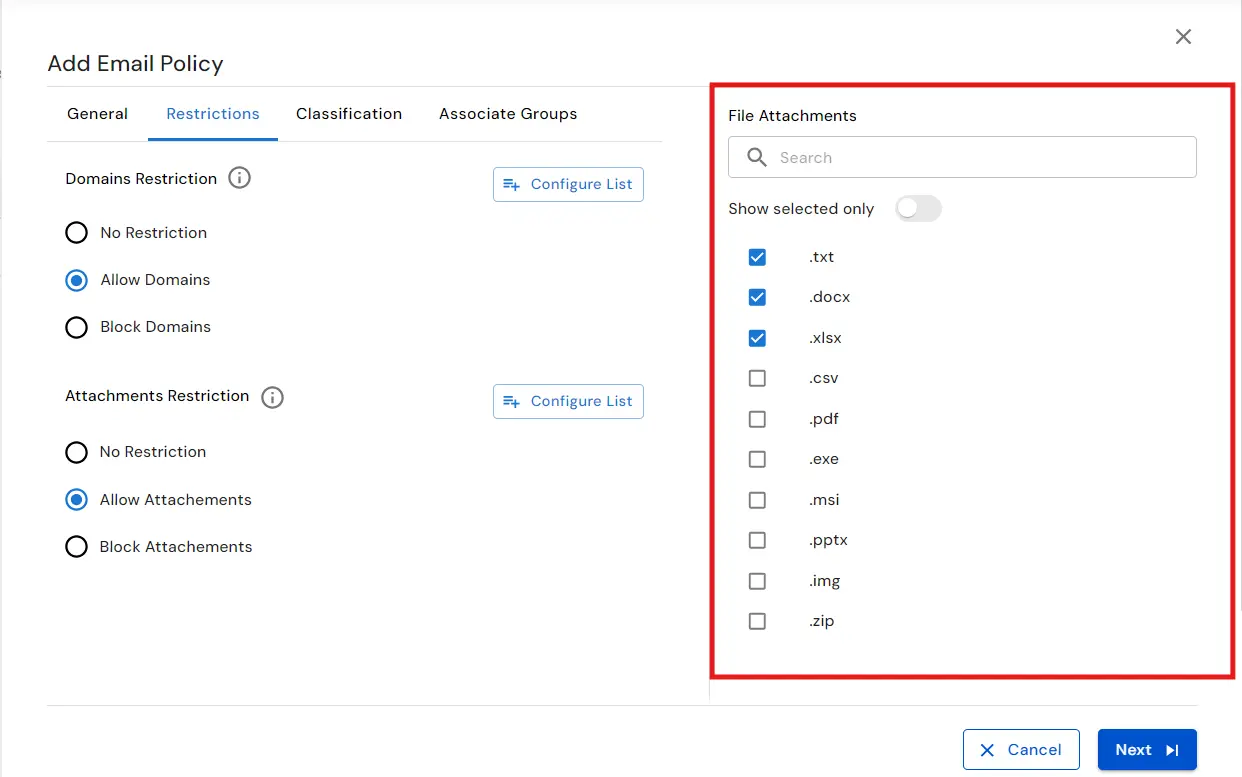
Task: Open the Attachments Restriction info tooltip
Action: (x=272, y=396)
